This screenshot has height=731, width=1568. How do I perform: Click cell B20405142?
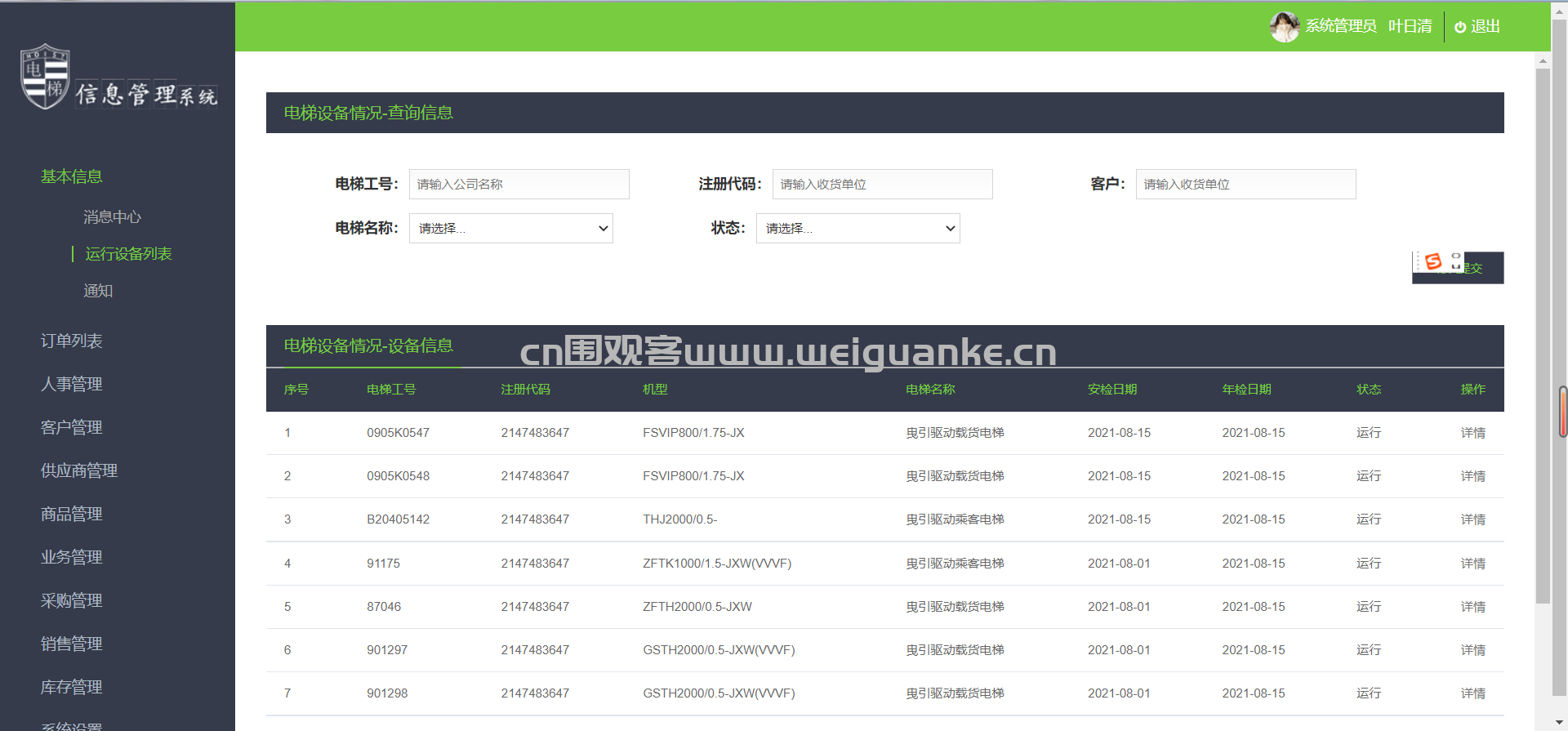(x=399, y=519)
